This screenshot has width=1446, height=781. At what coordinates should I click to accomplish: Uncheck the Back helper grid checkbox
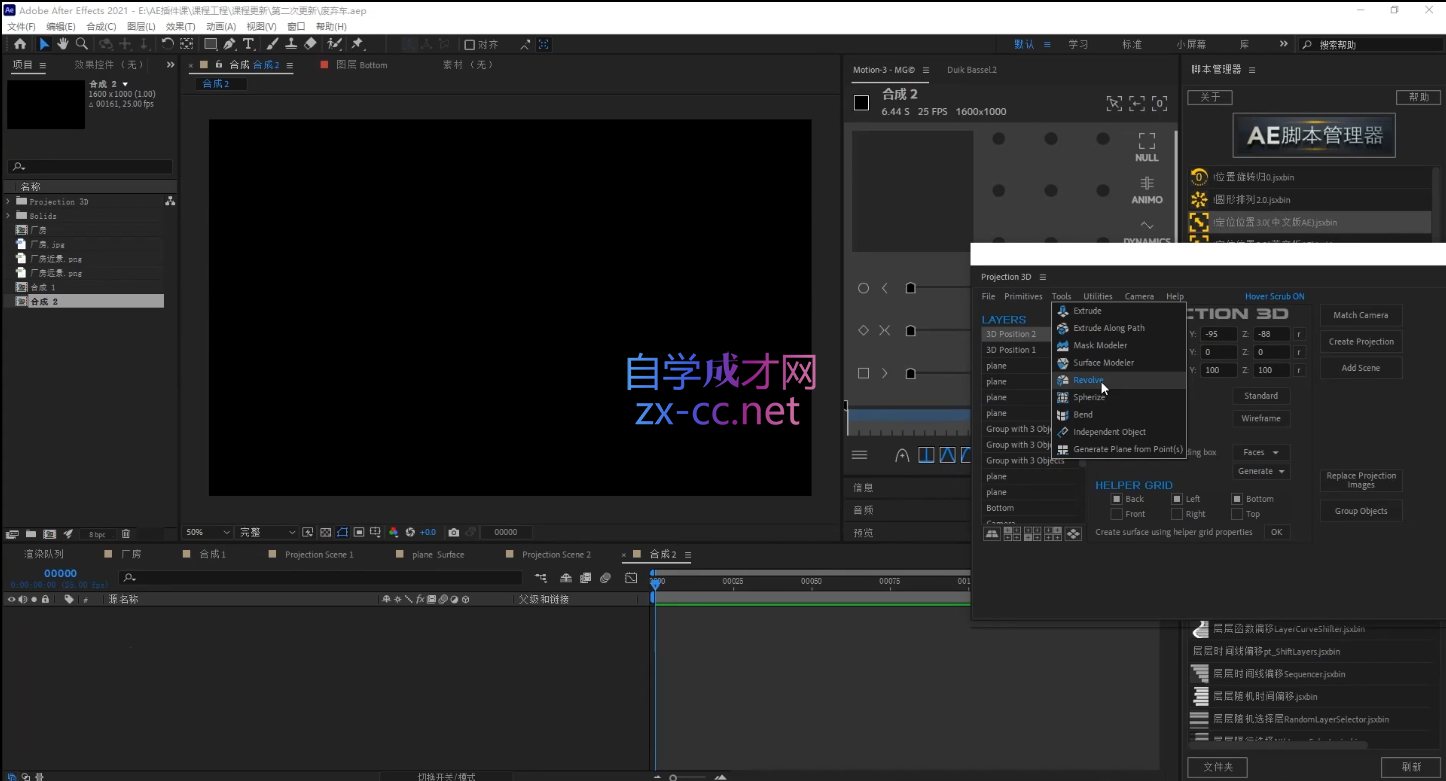point(1117,499)
